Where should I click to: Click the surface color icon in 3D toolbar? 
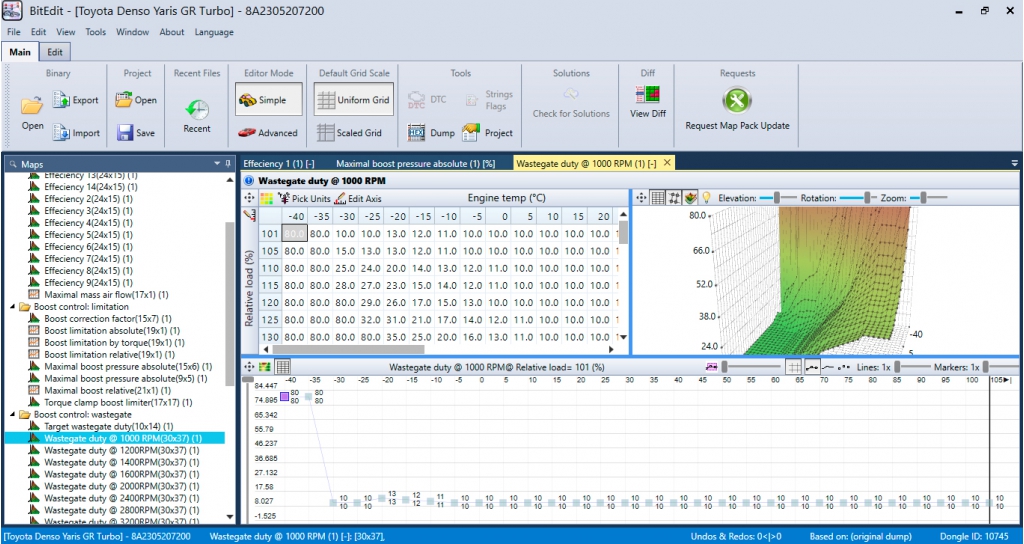[x=690, y=197]
